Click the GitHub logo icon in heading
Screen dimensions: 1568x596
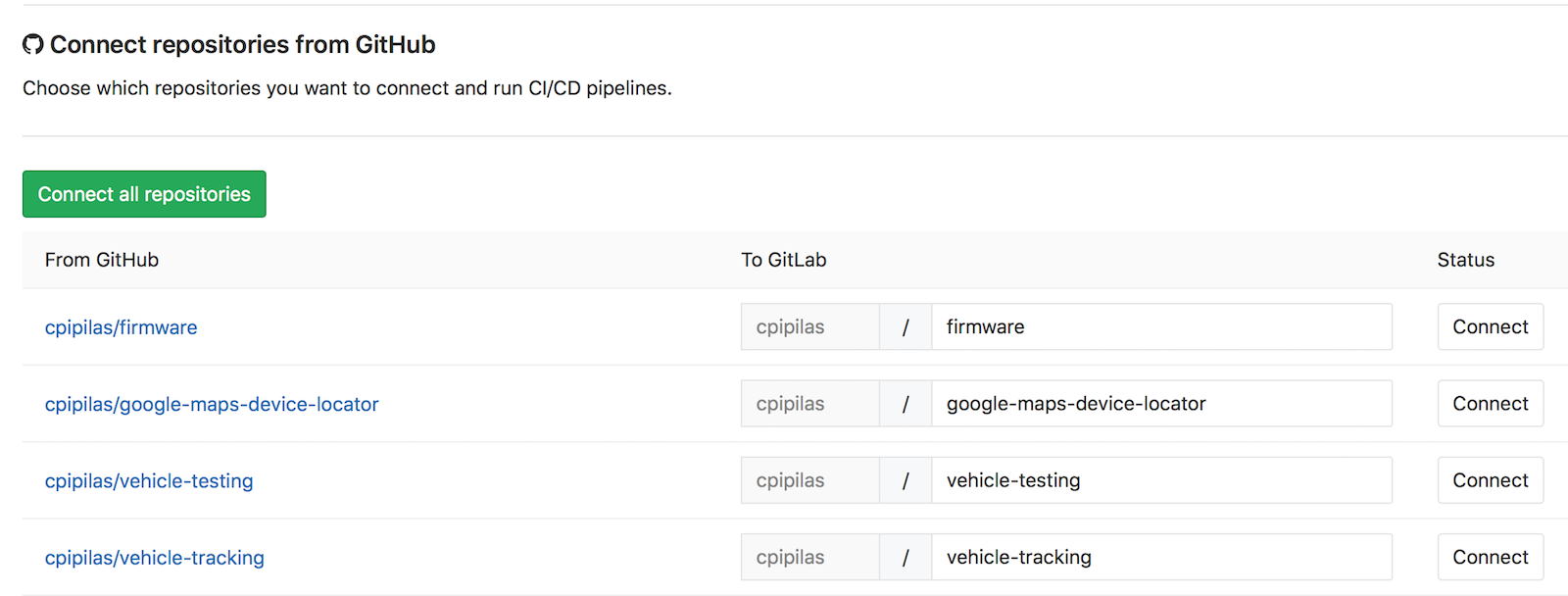pos(33,44)
